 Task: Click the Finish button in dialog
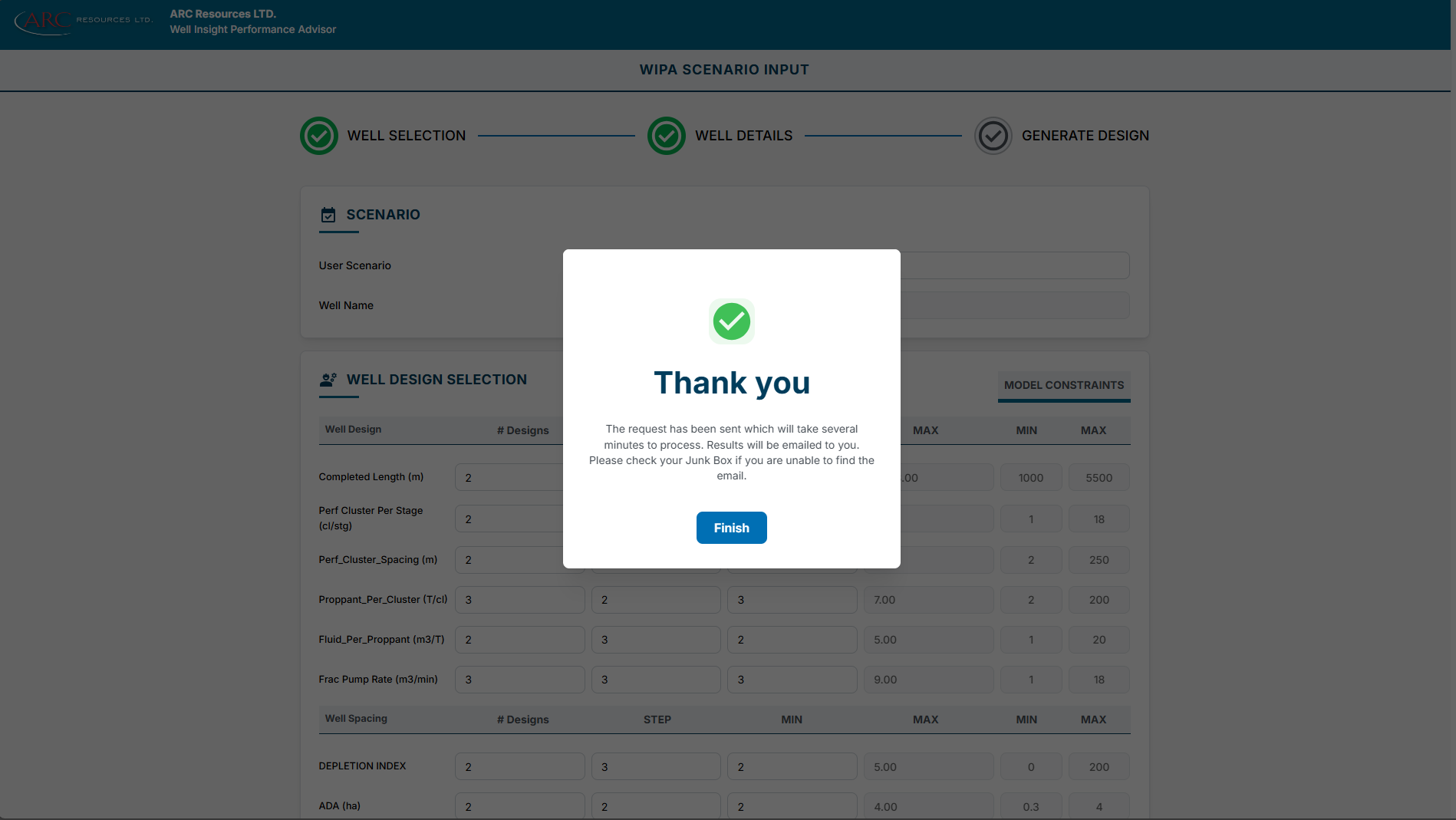point(731,528)
